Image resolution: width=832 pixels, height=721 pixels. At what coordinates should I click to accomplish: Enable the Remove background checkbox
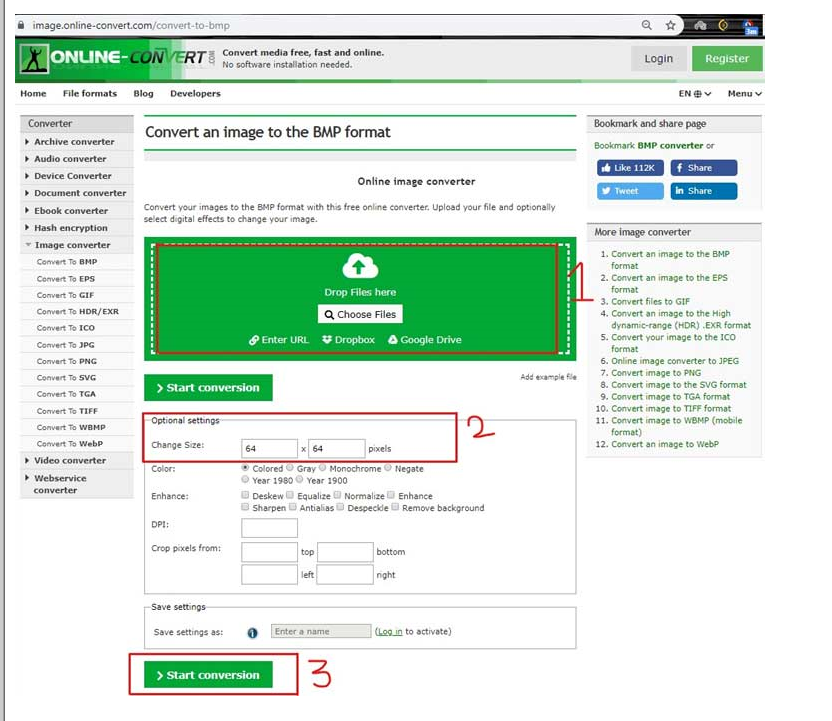click(395, 507)
